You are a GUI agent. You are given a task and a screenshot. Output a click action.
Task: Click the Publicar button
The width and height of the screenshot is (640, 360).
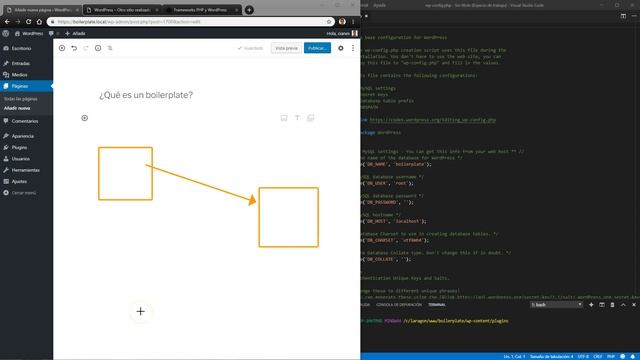pos(317,48)
